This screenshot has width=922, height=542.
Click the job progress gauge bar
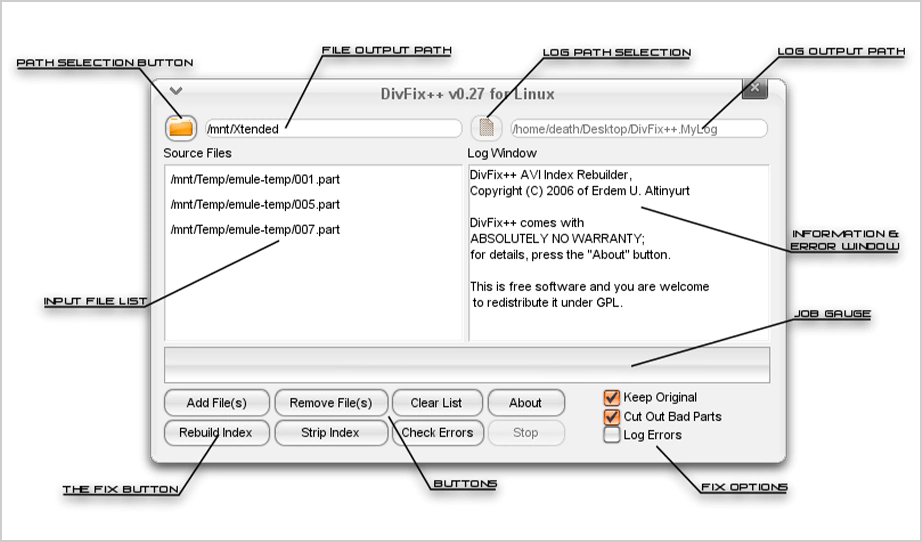[x=467, y=365]
